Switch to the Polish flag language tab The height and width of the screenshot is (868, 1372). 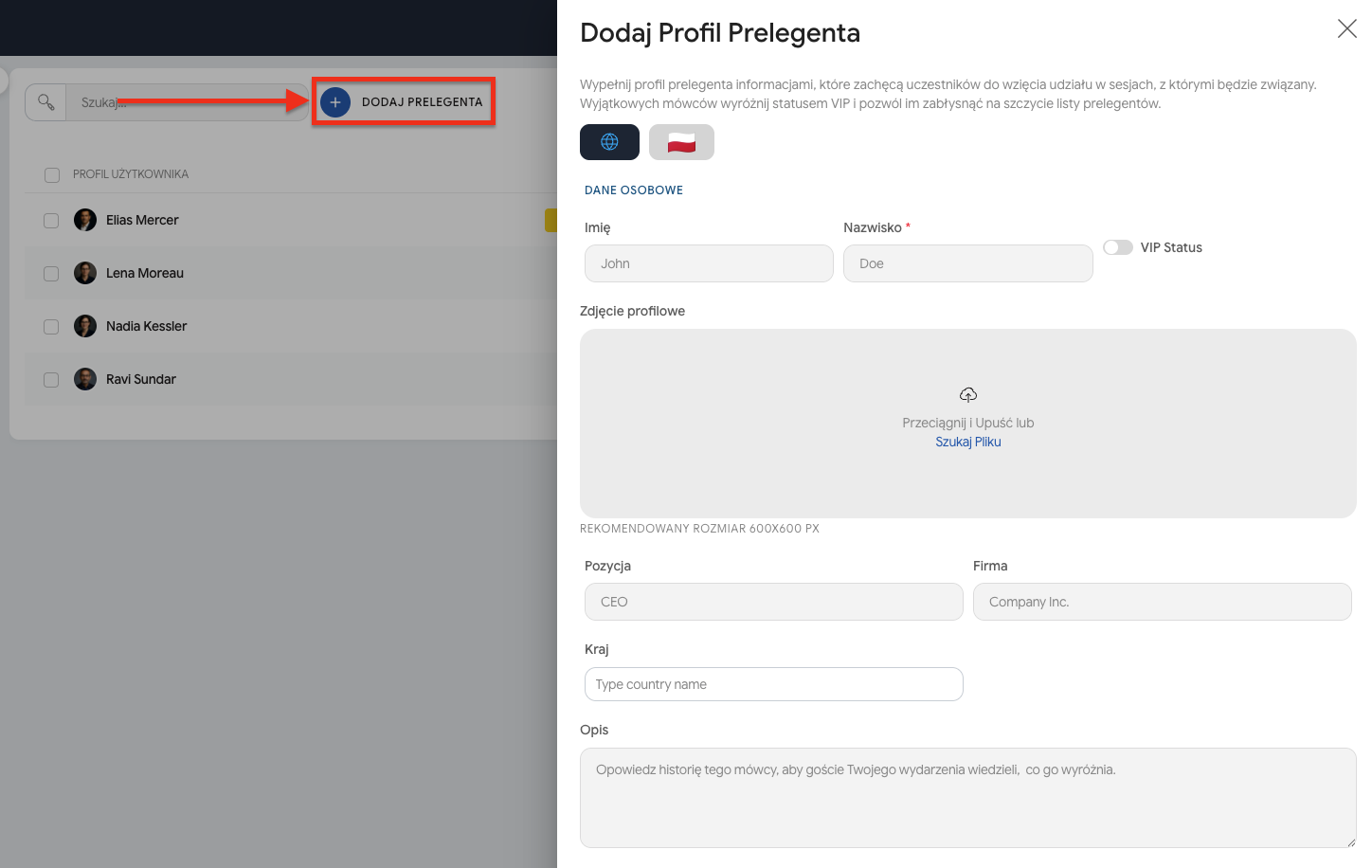[681, 142]
